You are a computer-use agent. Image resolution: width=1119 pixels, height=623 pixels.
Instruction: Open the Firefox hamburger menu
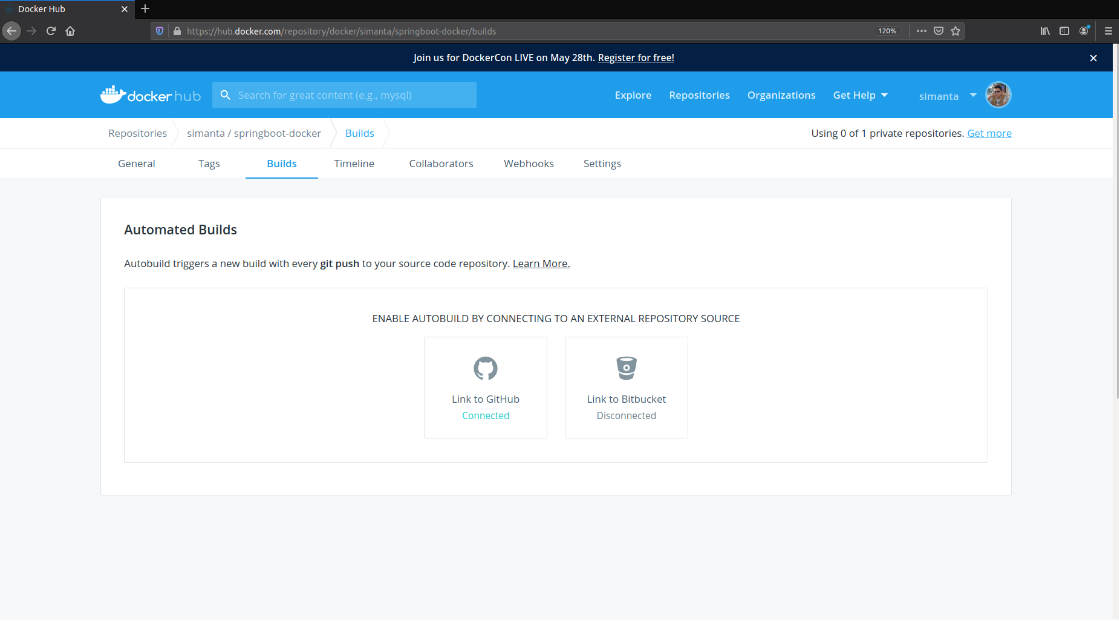point(1108,31)
